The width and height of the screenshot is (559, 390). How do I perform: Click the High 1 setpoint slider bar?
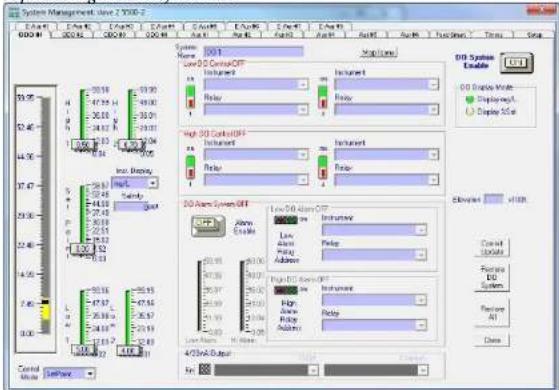point(83,114)
